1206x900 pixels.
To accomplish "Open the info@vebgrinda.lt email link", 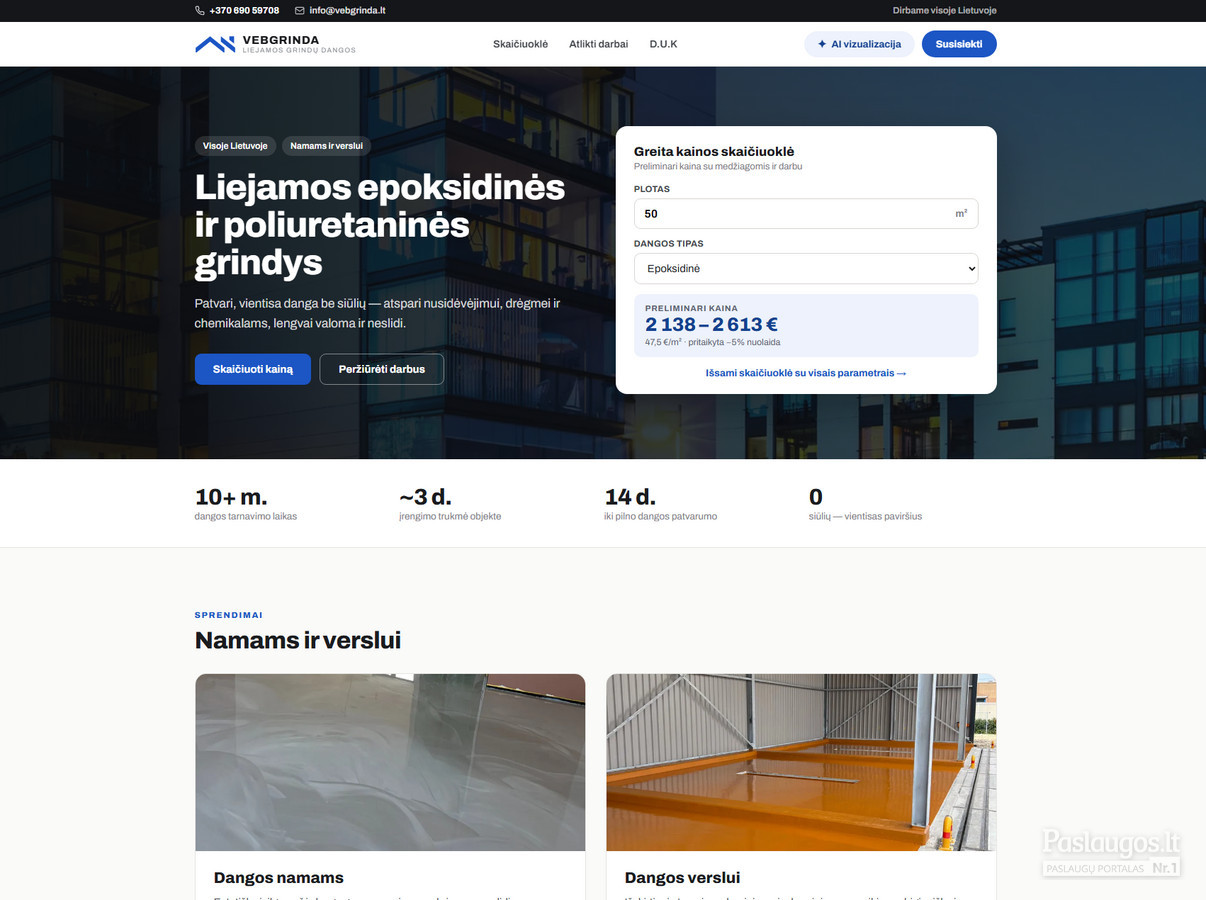I will coord(348,10).
